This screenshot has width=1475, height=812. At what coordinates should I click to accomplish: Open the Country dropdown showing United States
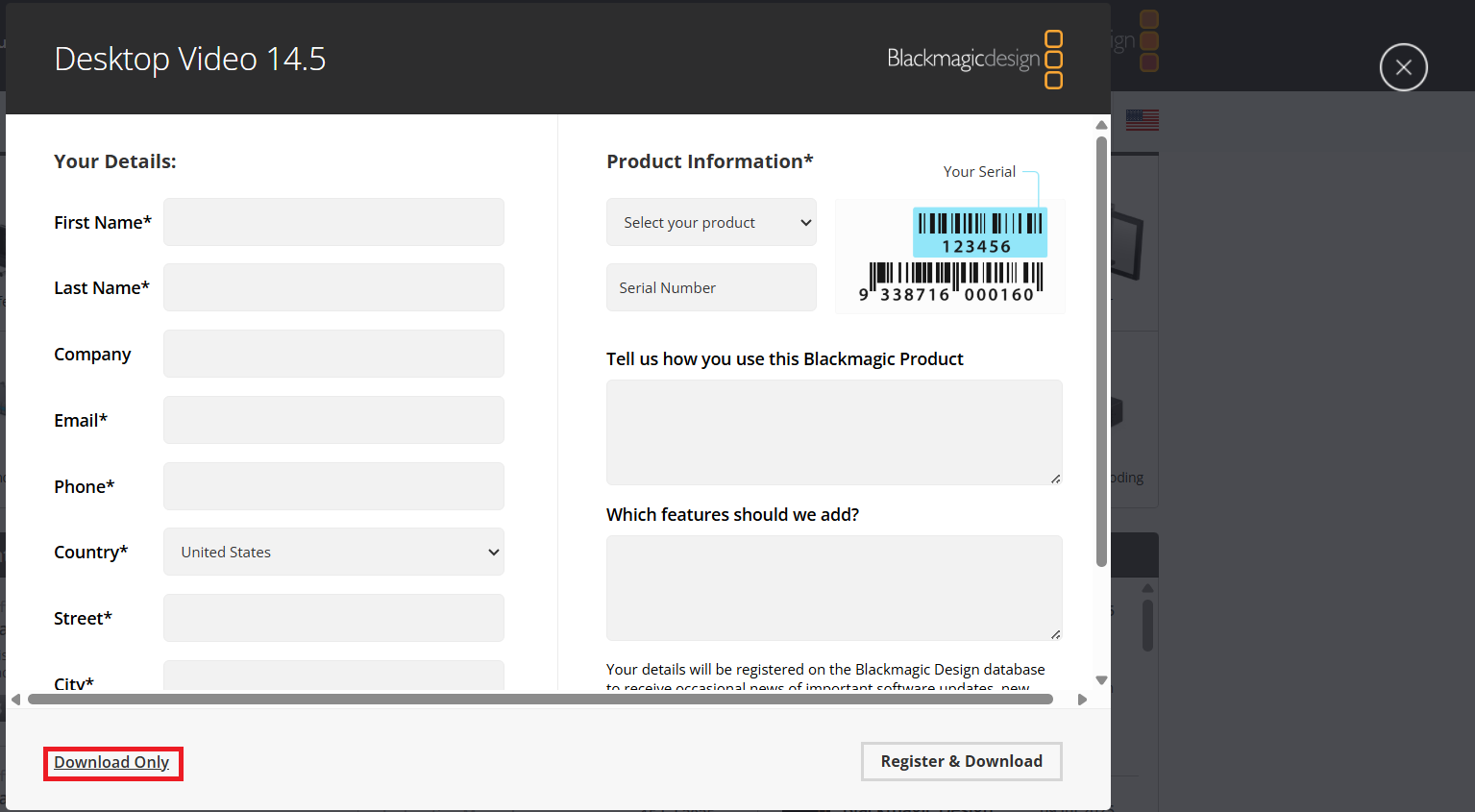point(333,552)
